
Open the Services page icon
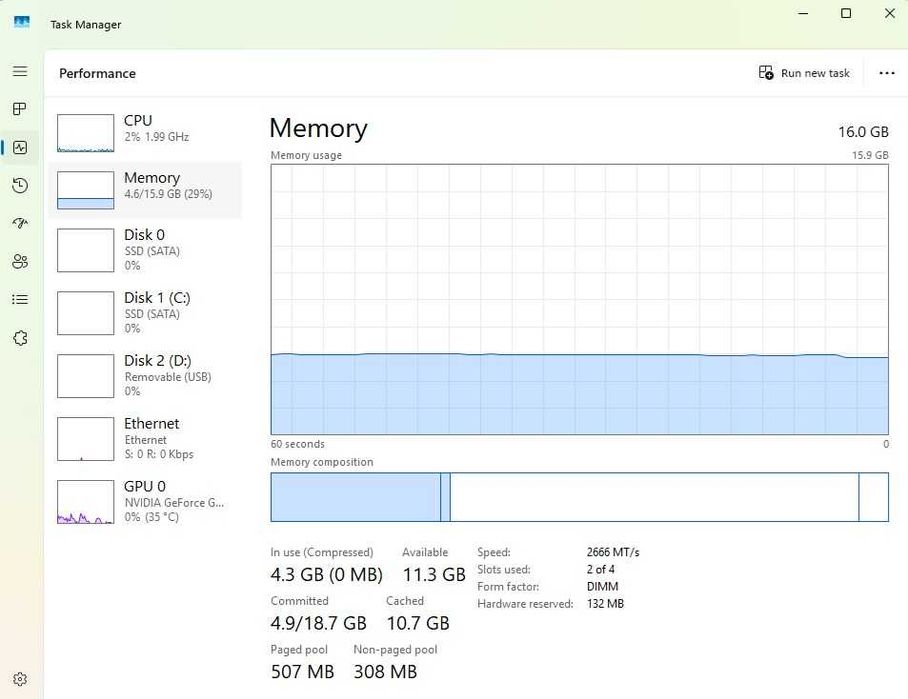click(x=20, y=338)
